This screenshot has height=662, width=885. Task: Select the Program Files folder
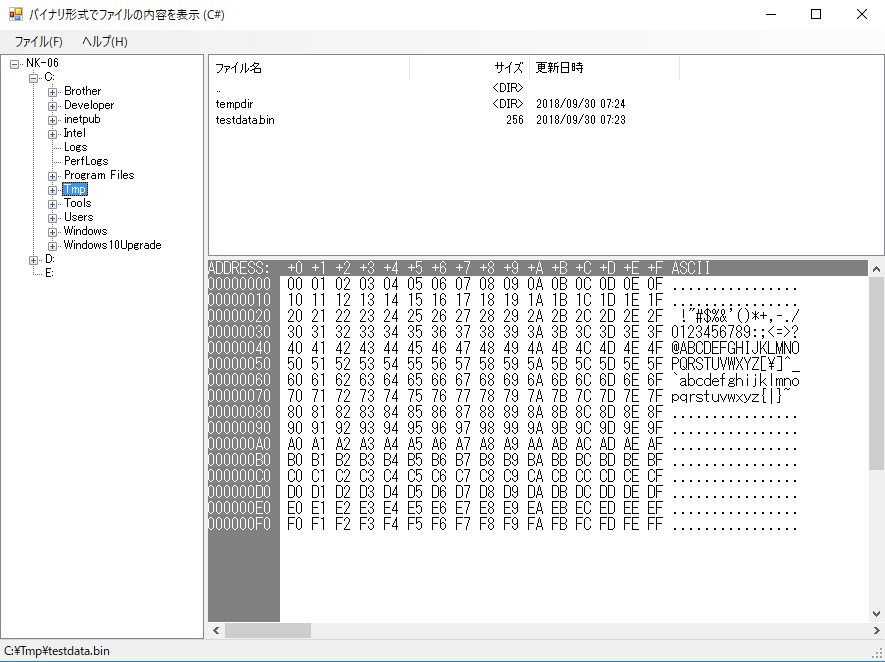pyautogui.click(x=99, y=175)
